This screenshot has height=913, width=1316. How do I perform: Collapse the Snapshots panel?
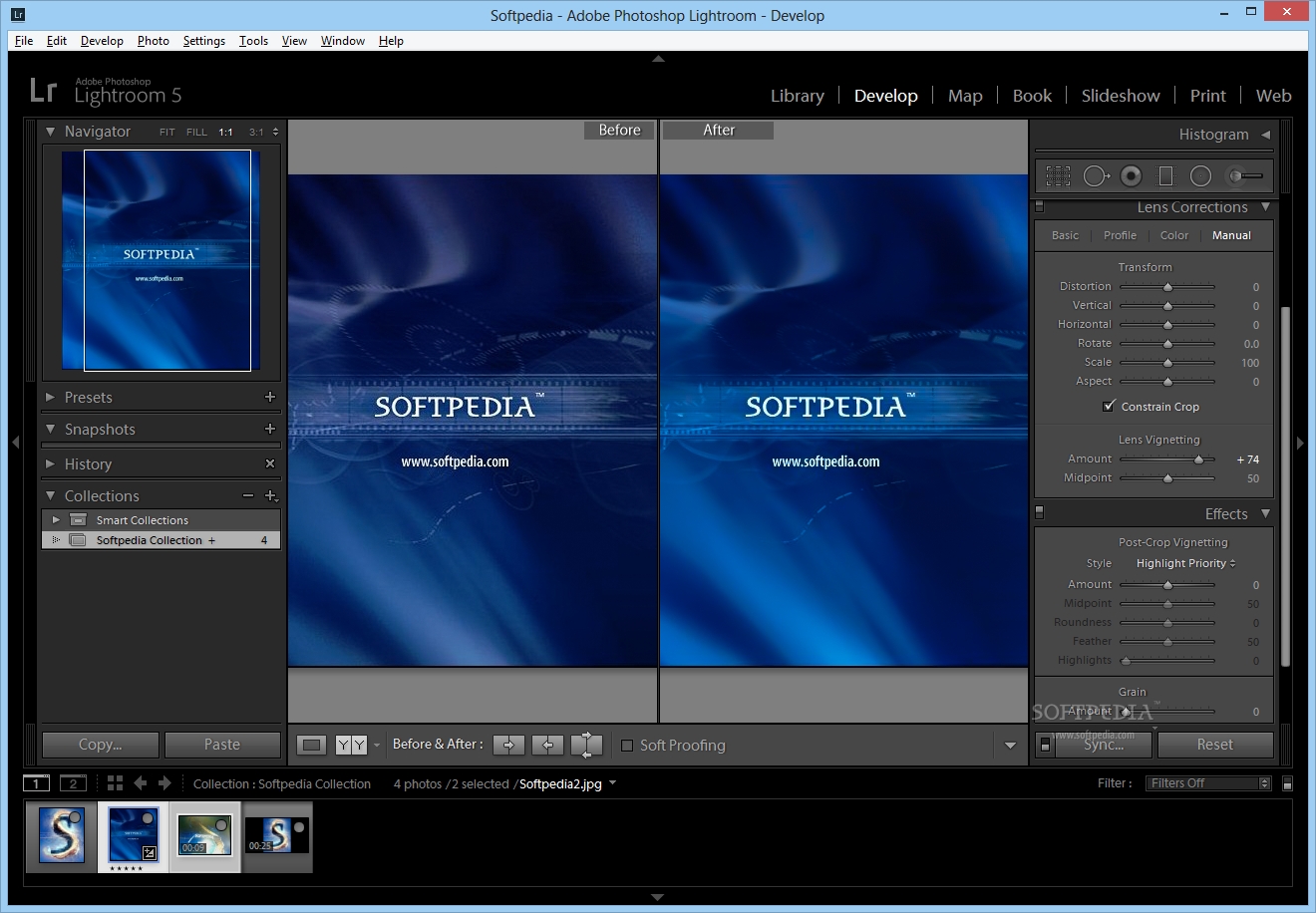(50, 429)
